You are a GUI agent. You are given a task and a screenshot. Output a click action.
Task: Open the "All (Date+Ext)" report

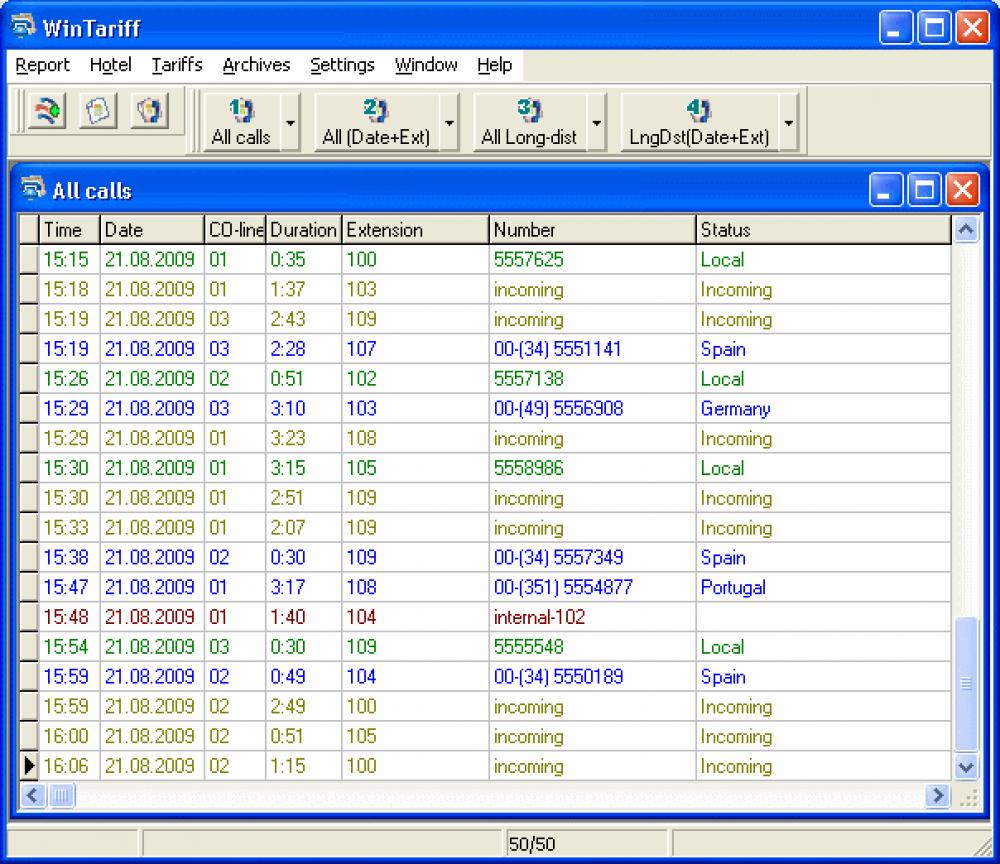380,120
